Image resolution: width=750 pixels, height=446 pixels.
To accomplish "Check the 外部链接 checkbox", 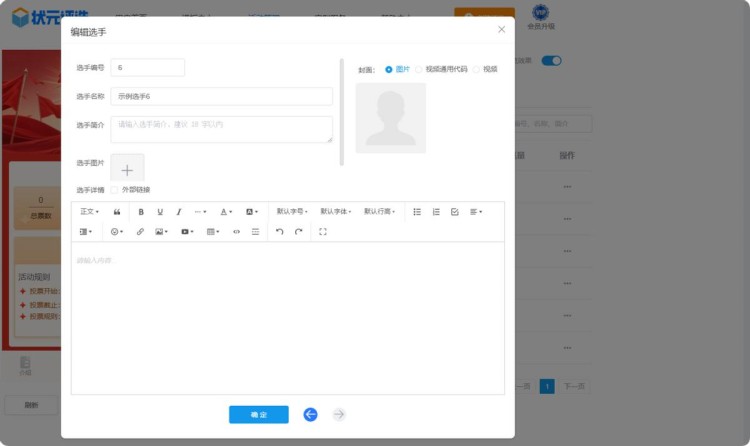I will click(115, 189).
